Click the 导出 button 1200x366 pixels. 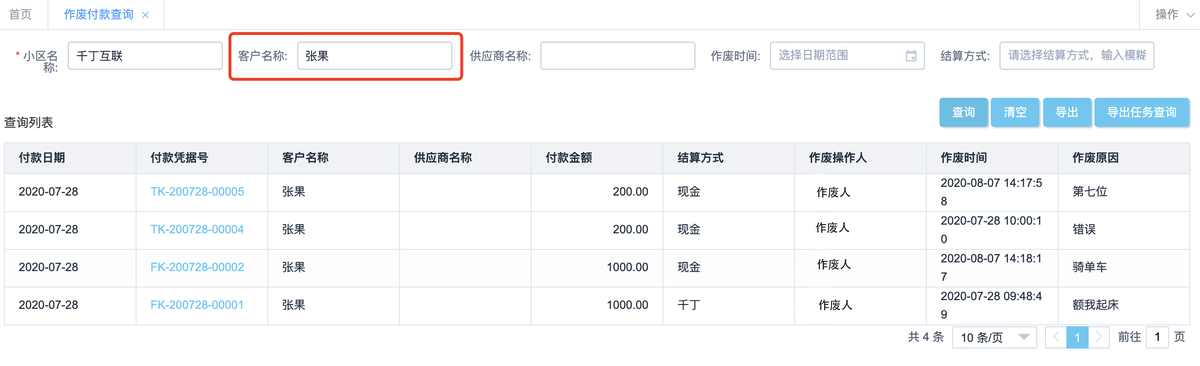1067,113
